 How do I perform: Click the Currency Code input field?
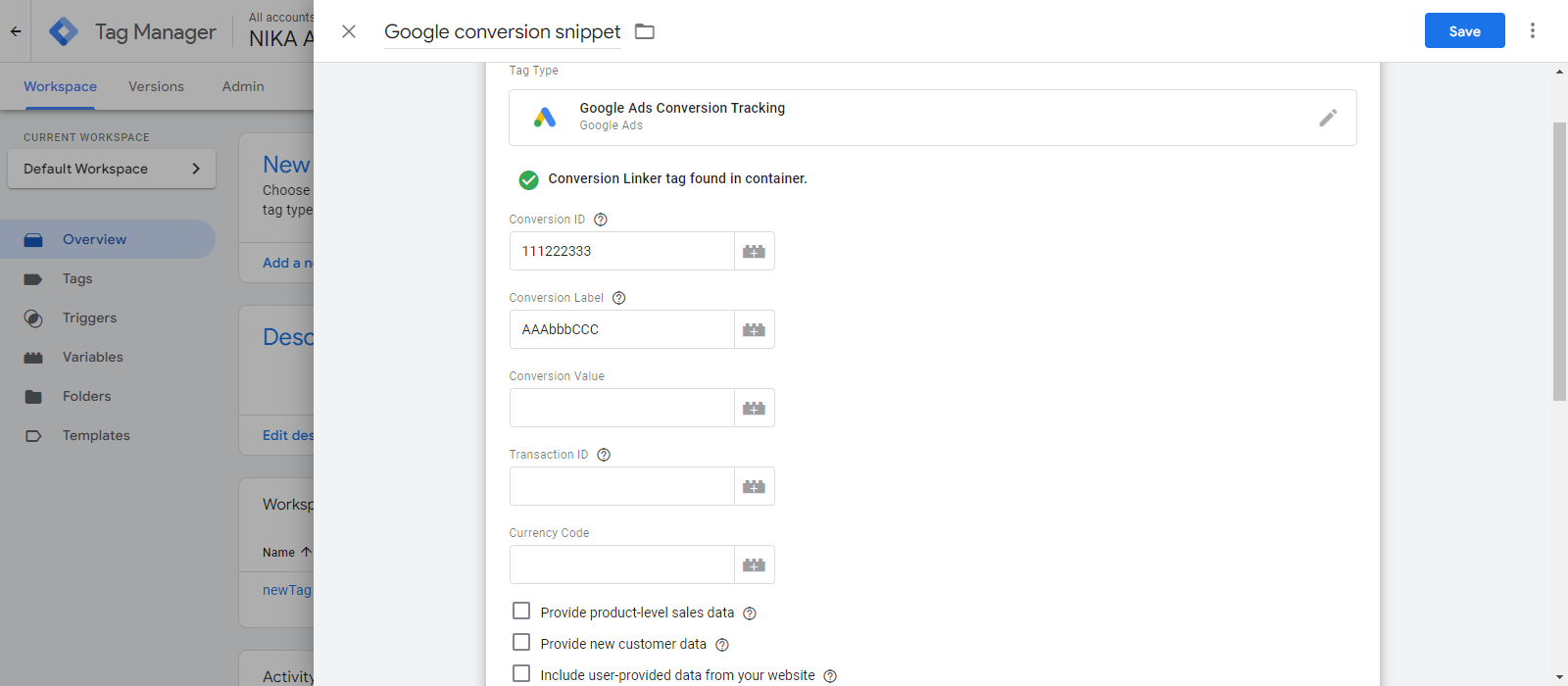click(622, 564)
